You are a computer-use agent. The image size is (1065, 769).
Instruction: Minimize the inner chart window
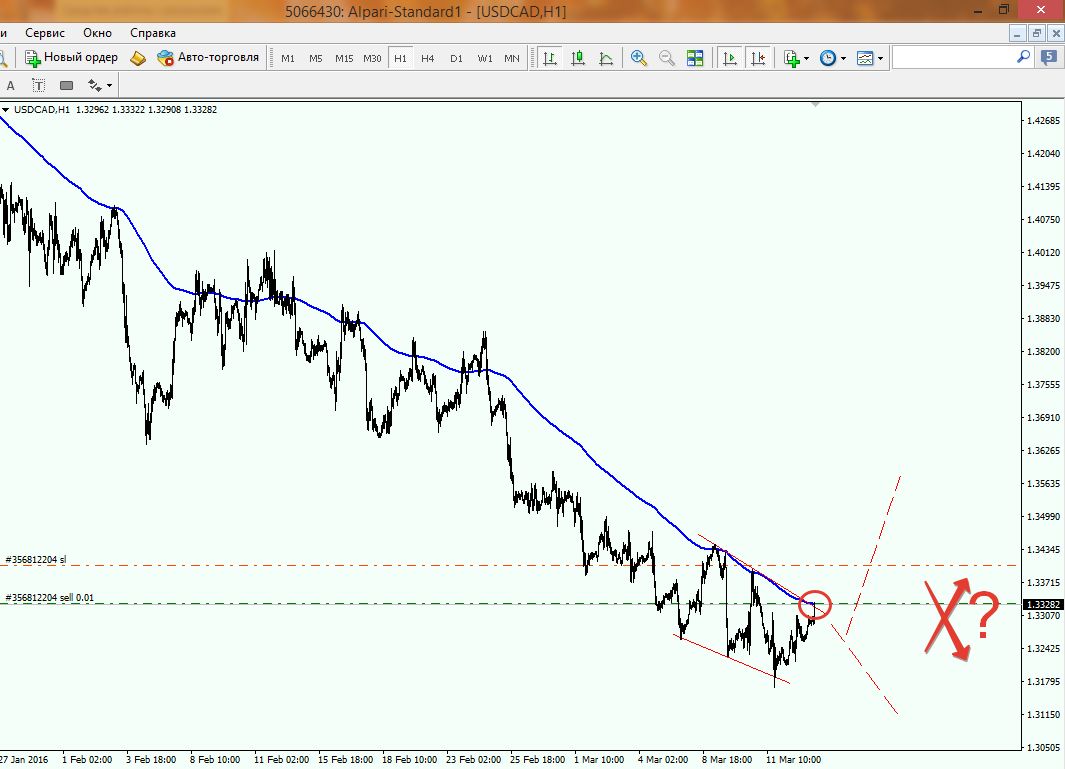pos(1017,33)
